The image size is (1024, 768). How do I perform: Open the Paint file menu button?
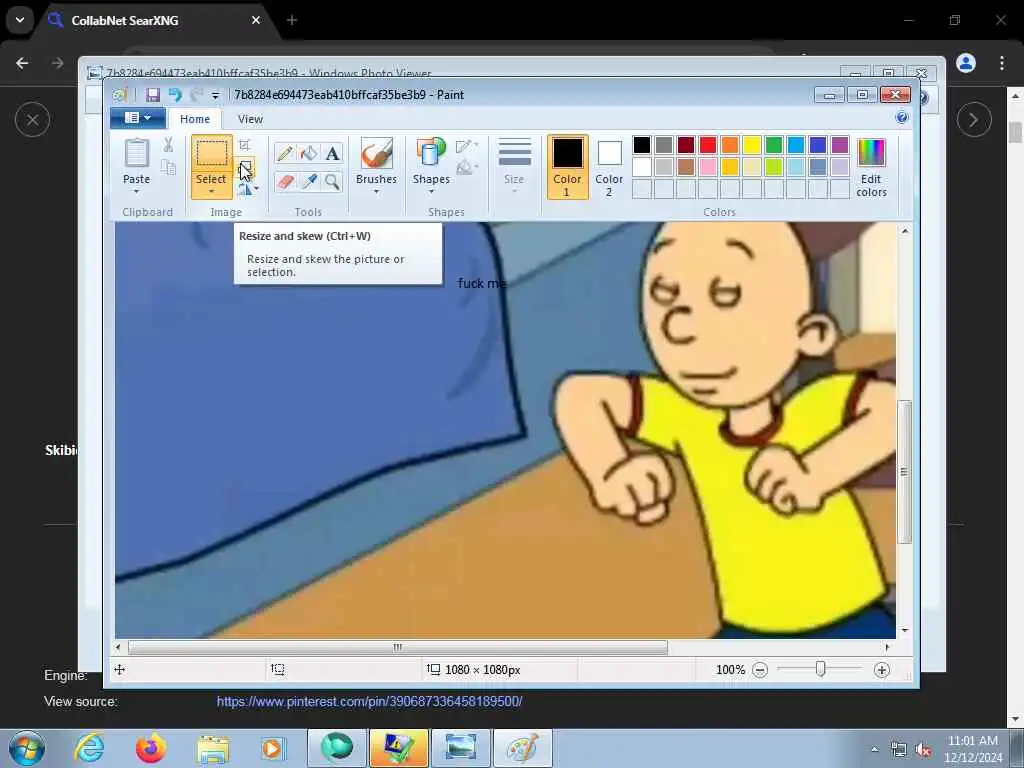[137, 118]
